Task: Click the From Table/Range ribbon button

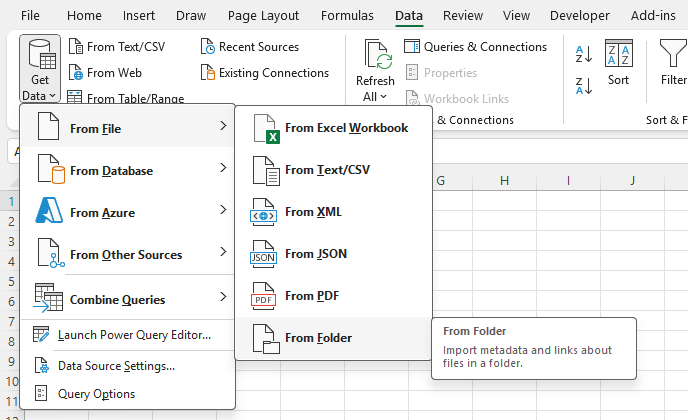Action: click(x=125, y=98)
